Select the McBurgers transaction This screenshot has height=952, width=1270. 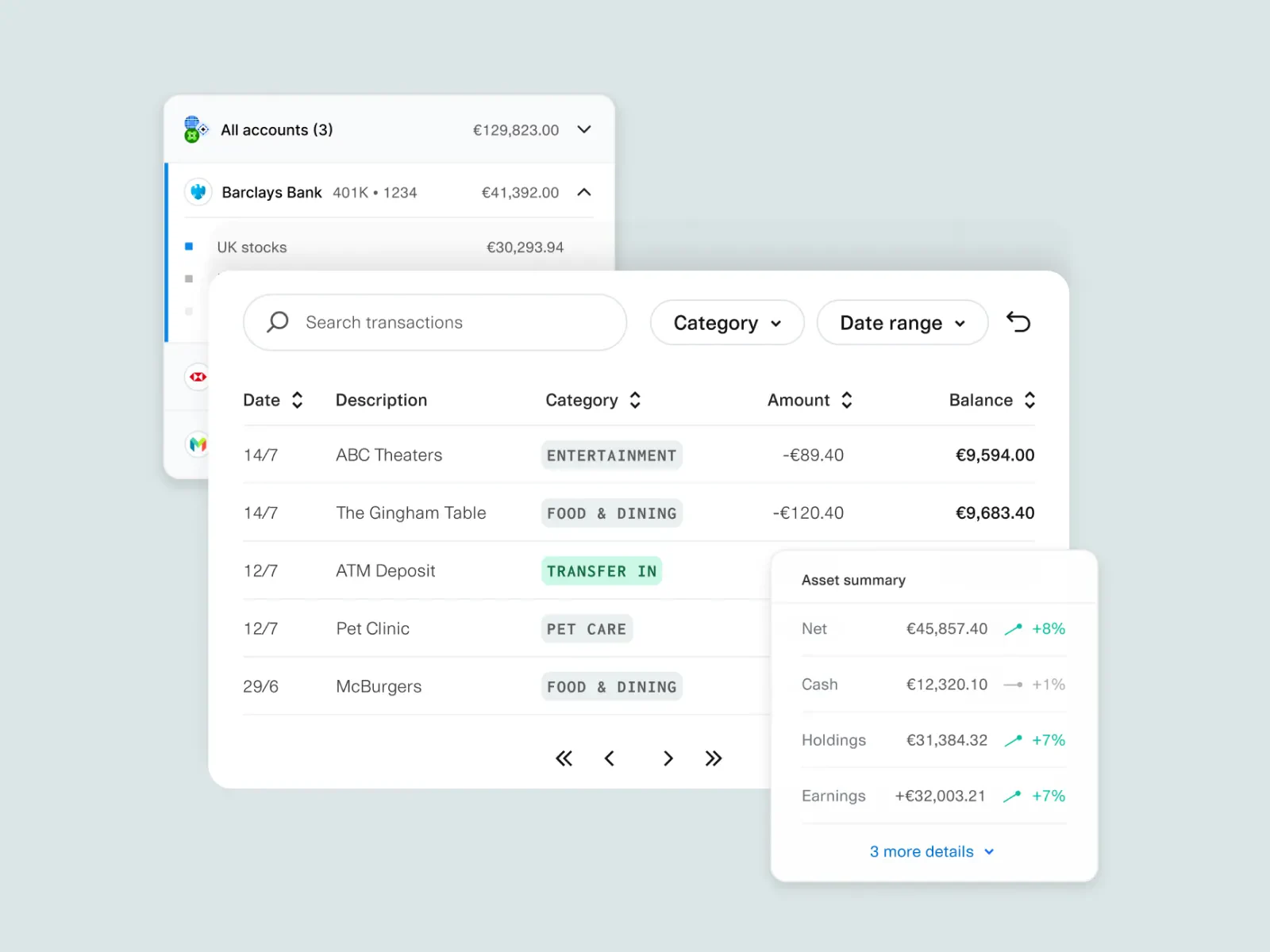tap(506, 686)
